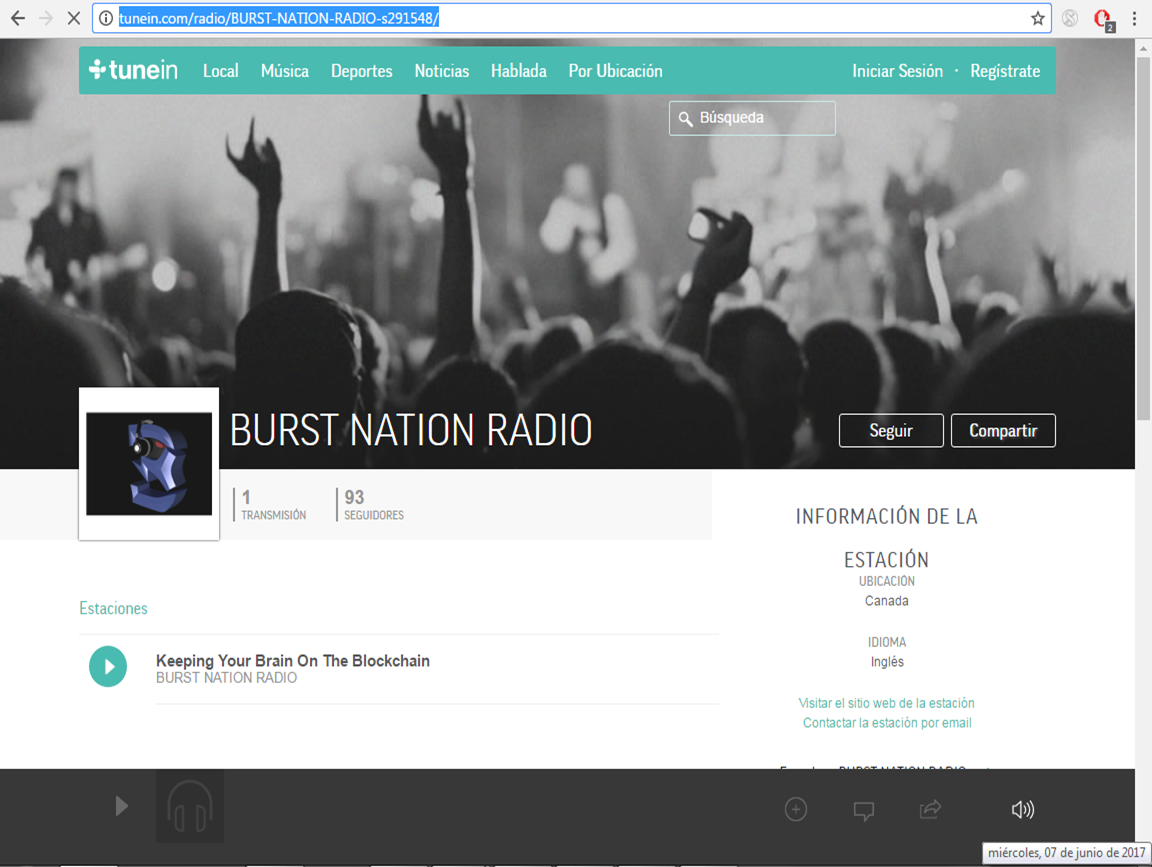This screenshot has height=867, width=1152.
Task: Click the Seguir button
Action: (x=891, y=431)
